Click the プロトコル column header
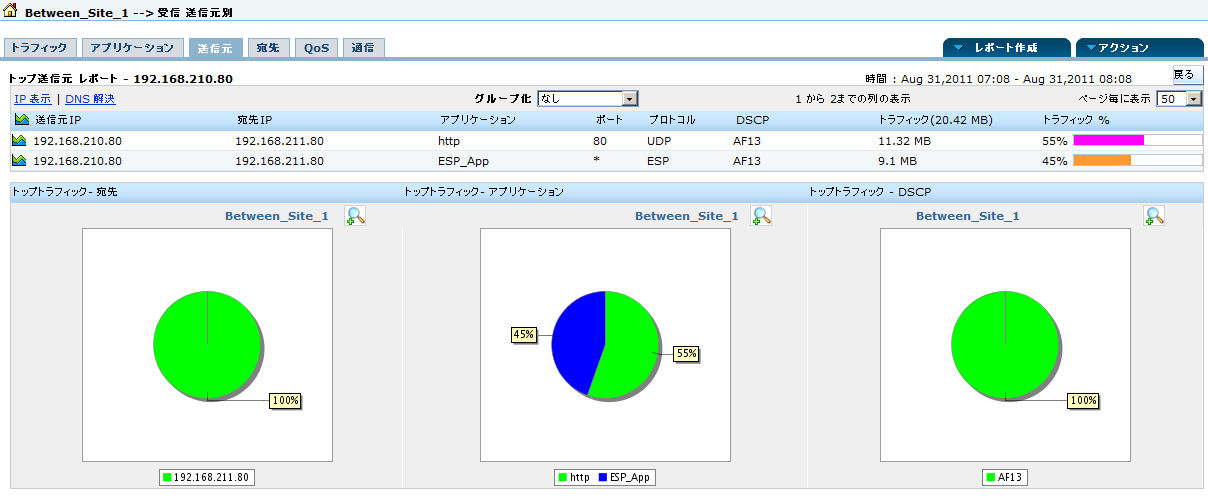 click(672, 120)
